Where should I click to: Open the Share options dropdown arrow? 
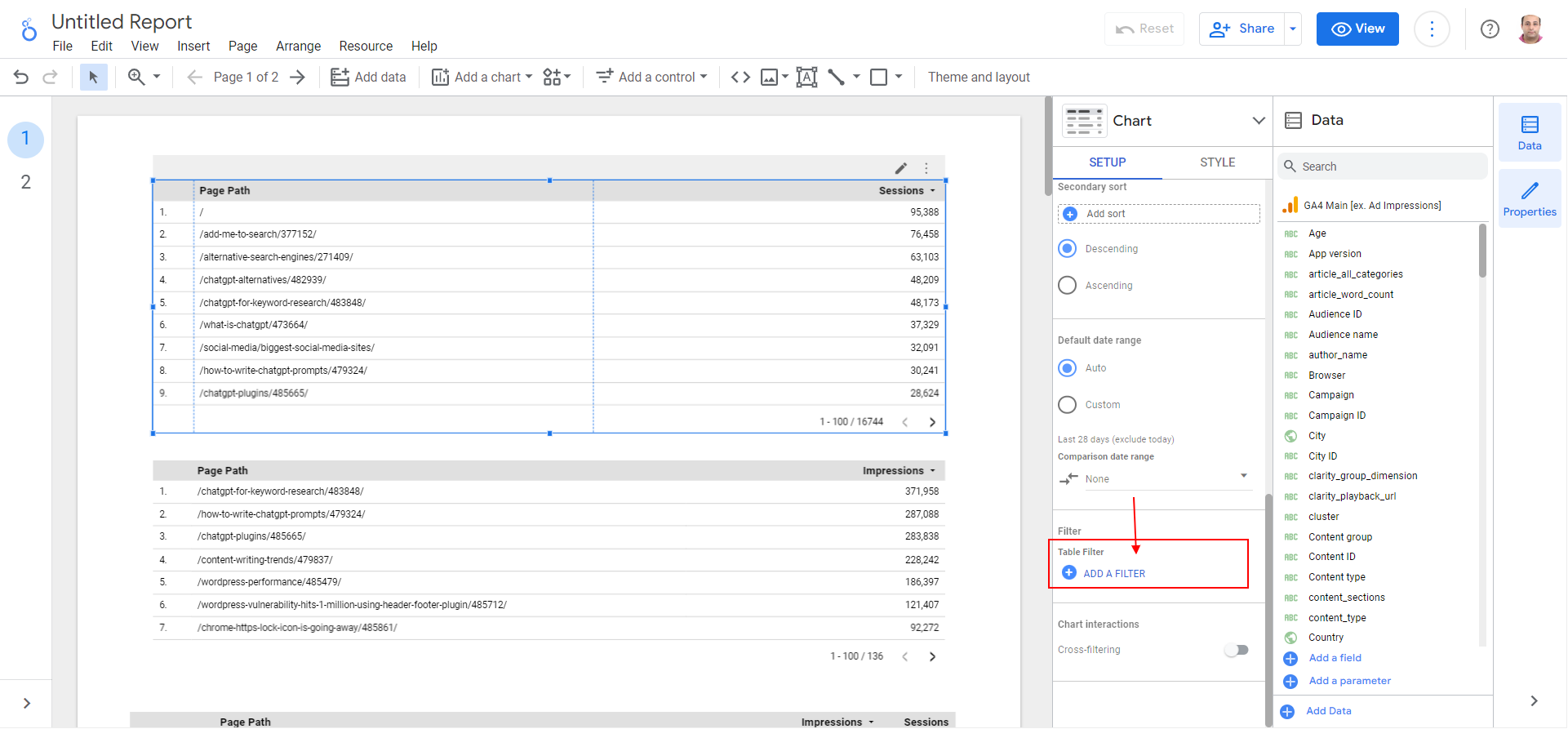1293,29
